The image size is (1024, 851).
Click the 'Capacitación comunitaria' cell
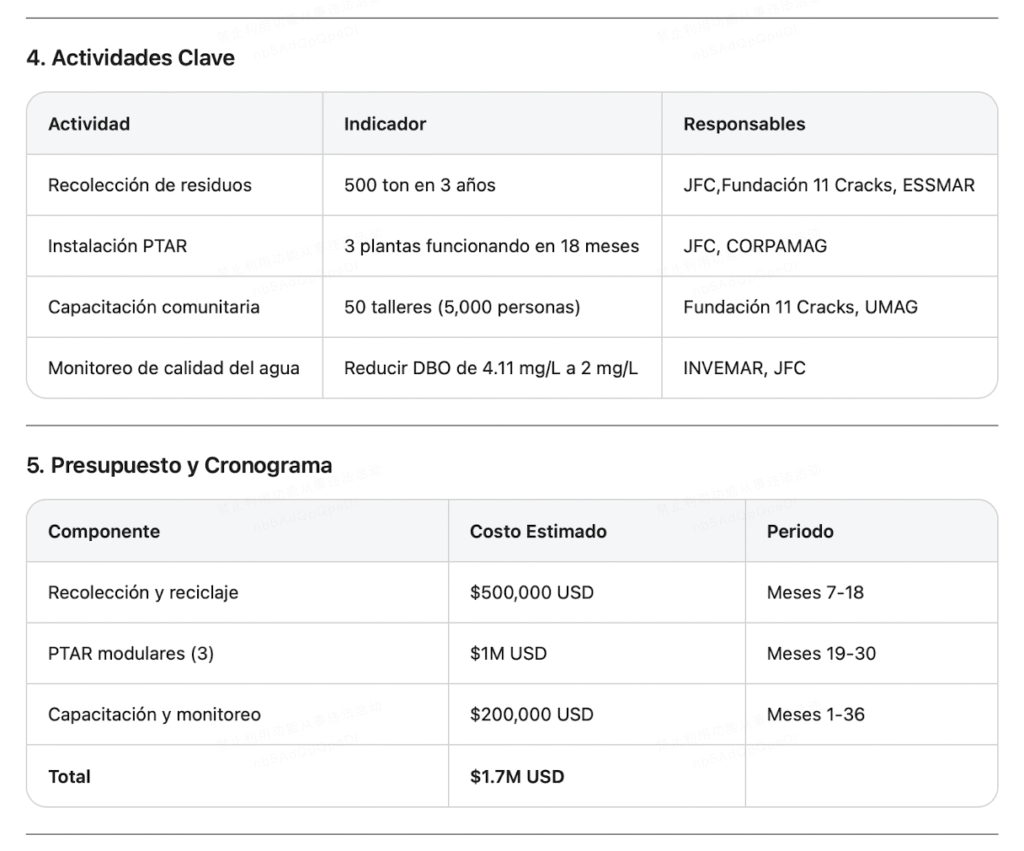[154, 307]
